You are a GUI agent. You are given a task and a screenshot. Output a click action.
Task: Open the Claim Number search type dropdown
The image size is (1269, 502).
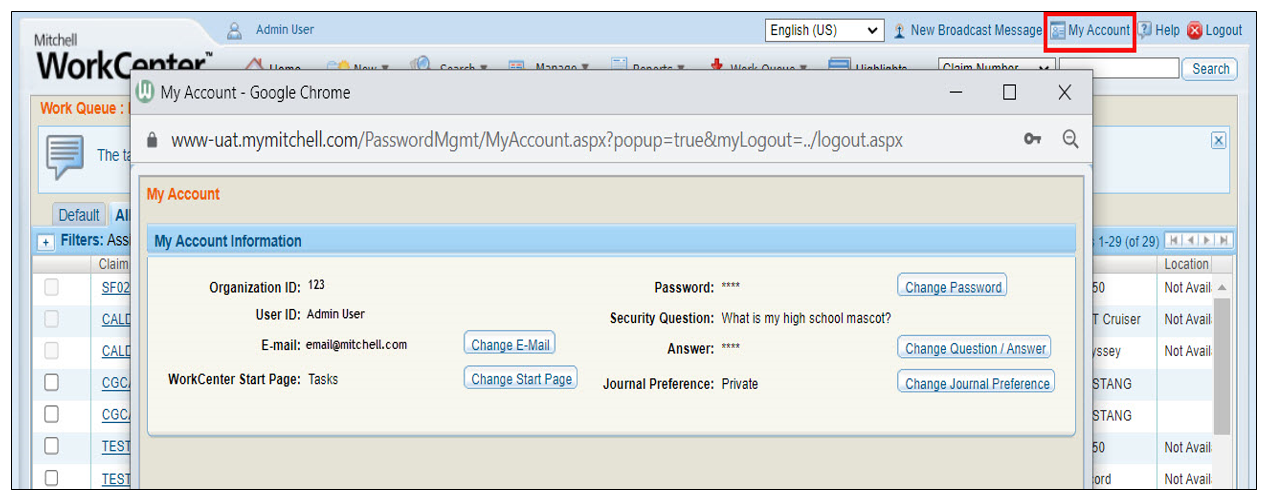coord(997,66)
